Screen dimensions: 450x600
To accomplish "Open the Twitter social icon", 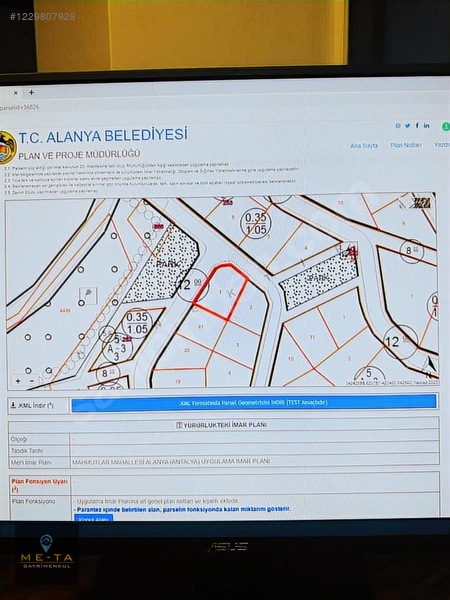I will 408,125.
